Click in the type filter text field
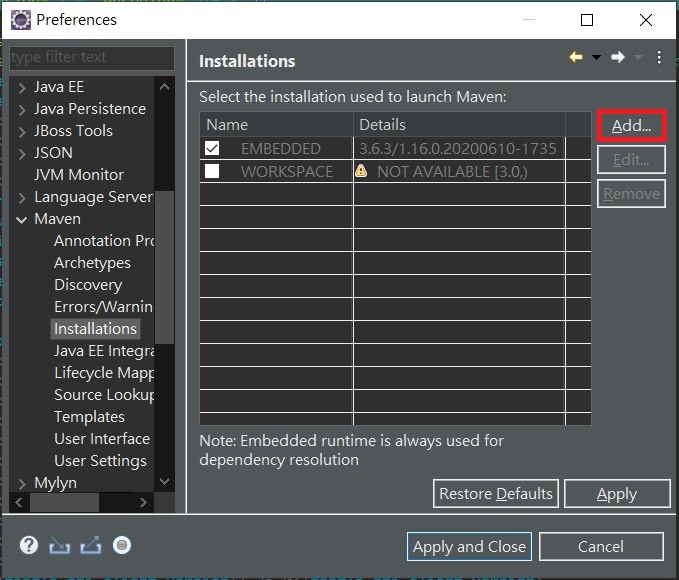The width and height of the screenshot is (679, 580). [92, 58]
